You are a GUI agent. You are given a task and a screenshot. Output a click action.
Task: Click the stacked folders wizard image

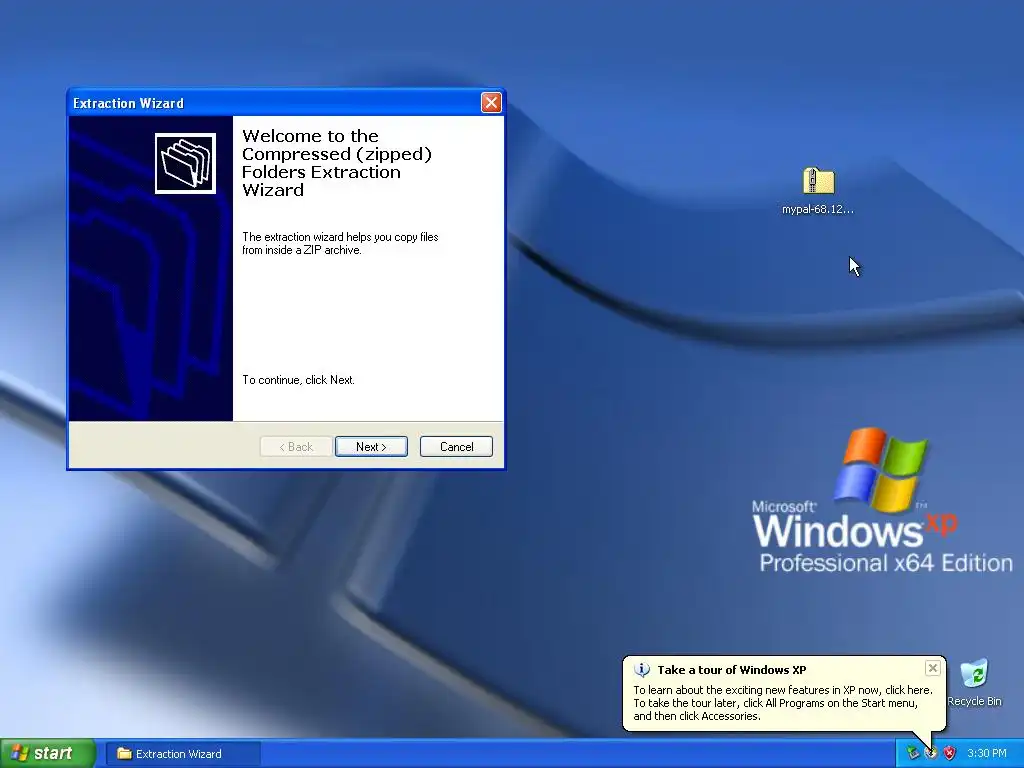(185, 163)
